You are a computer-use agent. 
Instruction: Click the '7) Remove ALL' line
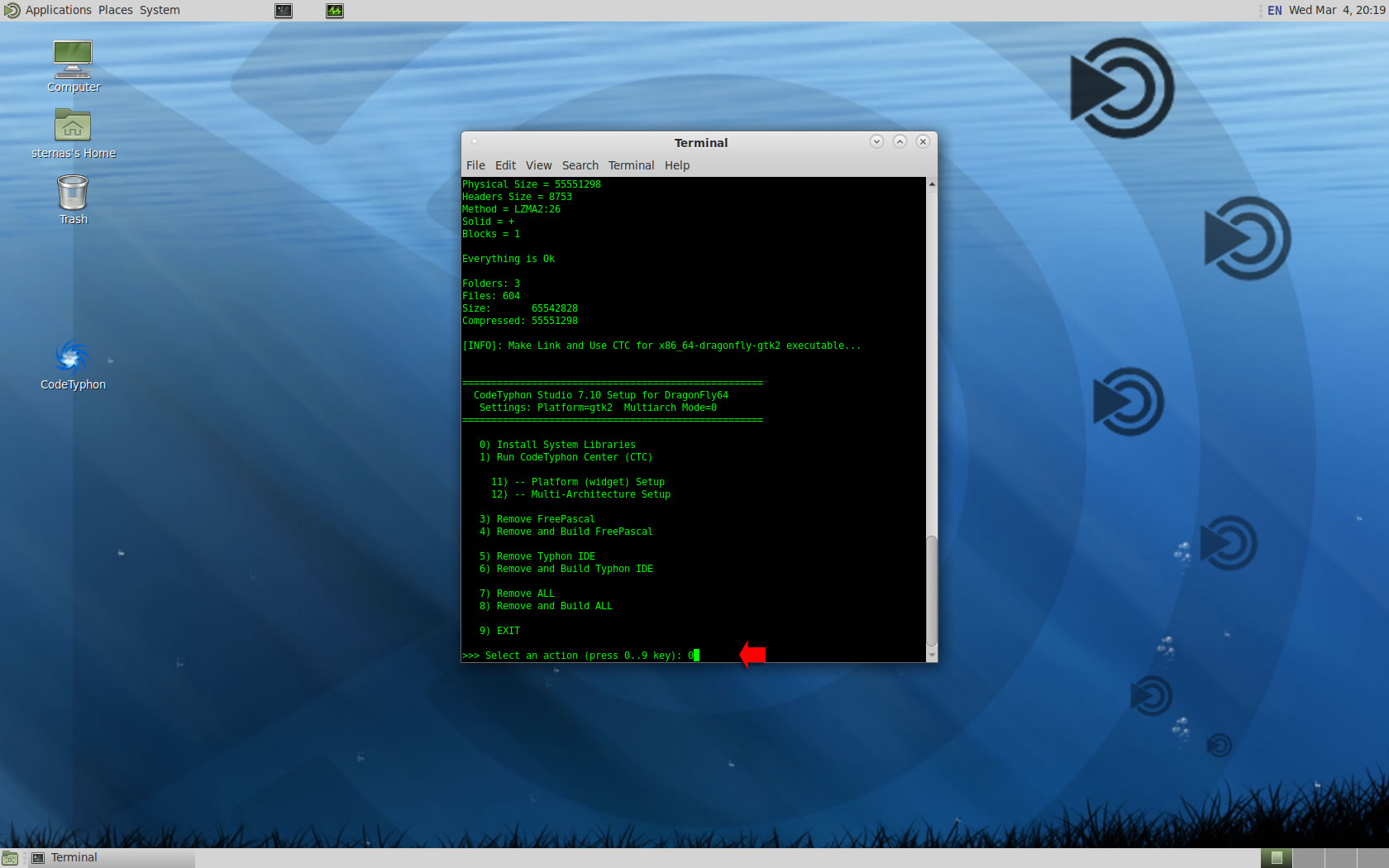pyautogui.click(x=517, y=594)
